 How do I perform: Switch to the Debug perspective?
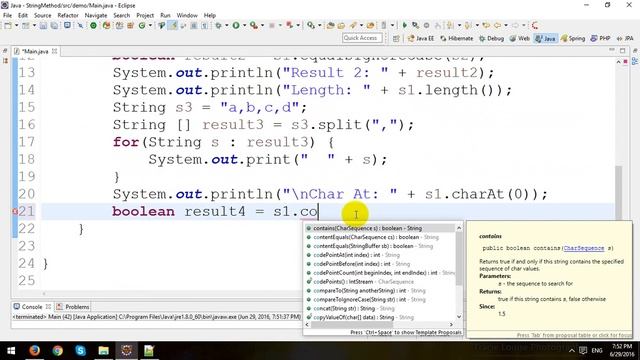pyautogui.click(x=491, y=38)
